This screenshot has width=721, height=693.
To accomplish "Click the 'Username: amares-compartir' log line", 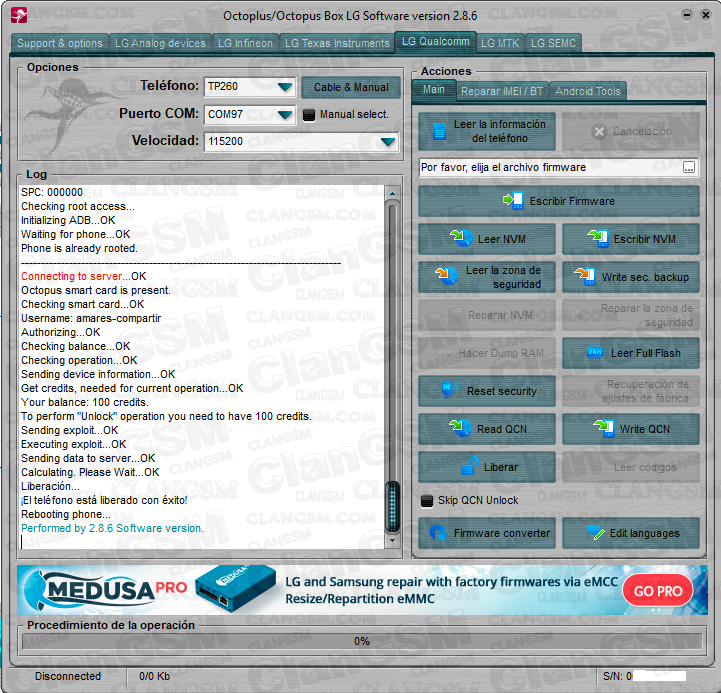I will 91,318.
